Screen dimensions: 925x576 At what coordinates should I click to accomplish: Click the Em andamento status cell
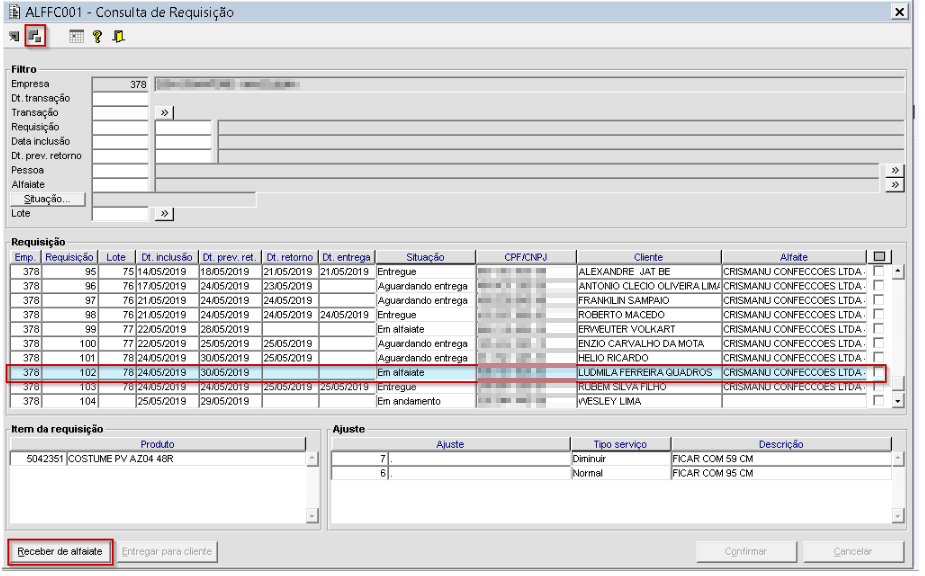(x=426, y=401)
